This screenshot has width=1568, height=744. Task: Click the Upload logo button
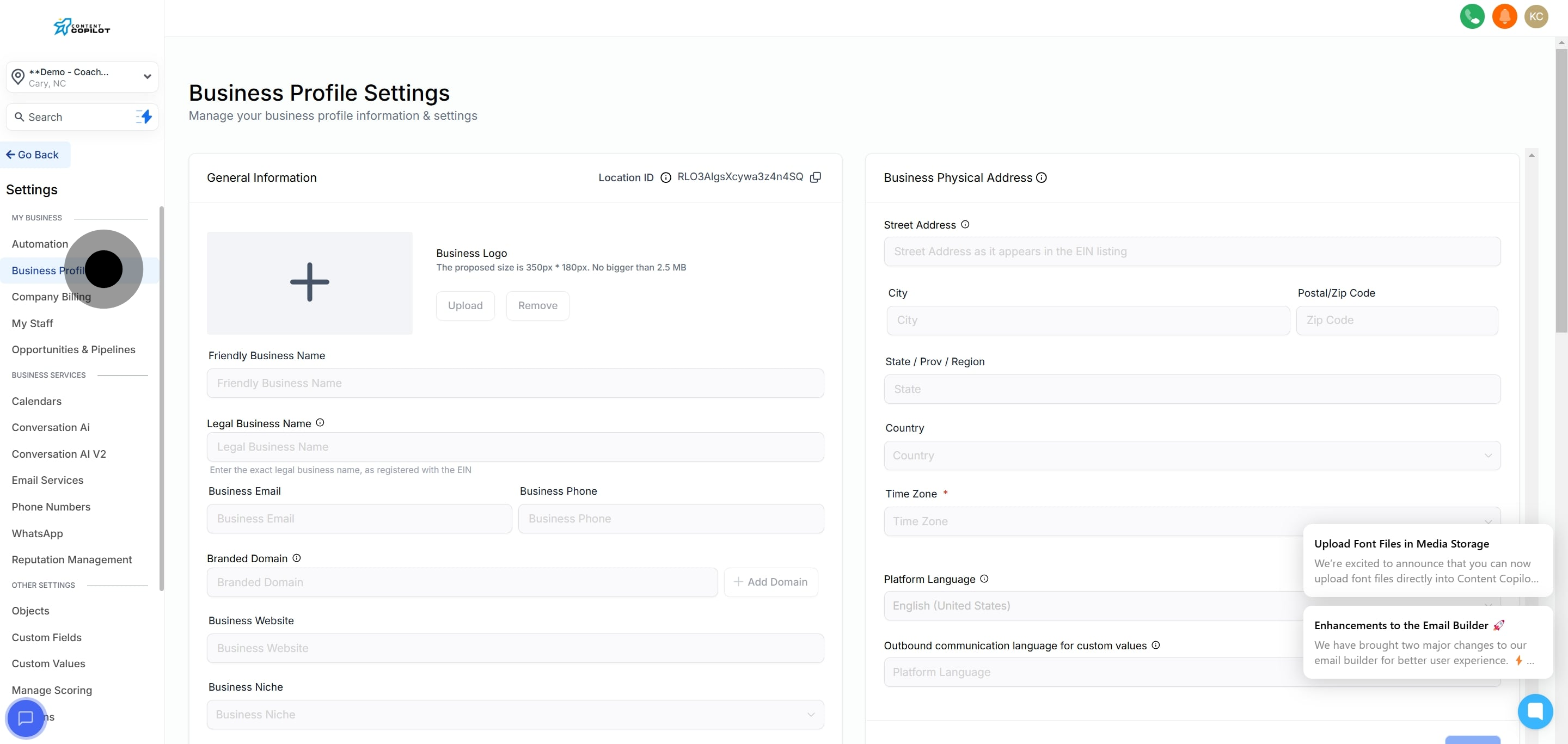465,305
